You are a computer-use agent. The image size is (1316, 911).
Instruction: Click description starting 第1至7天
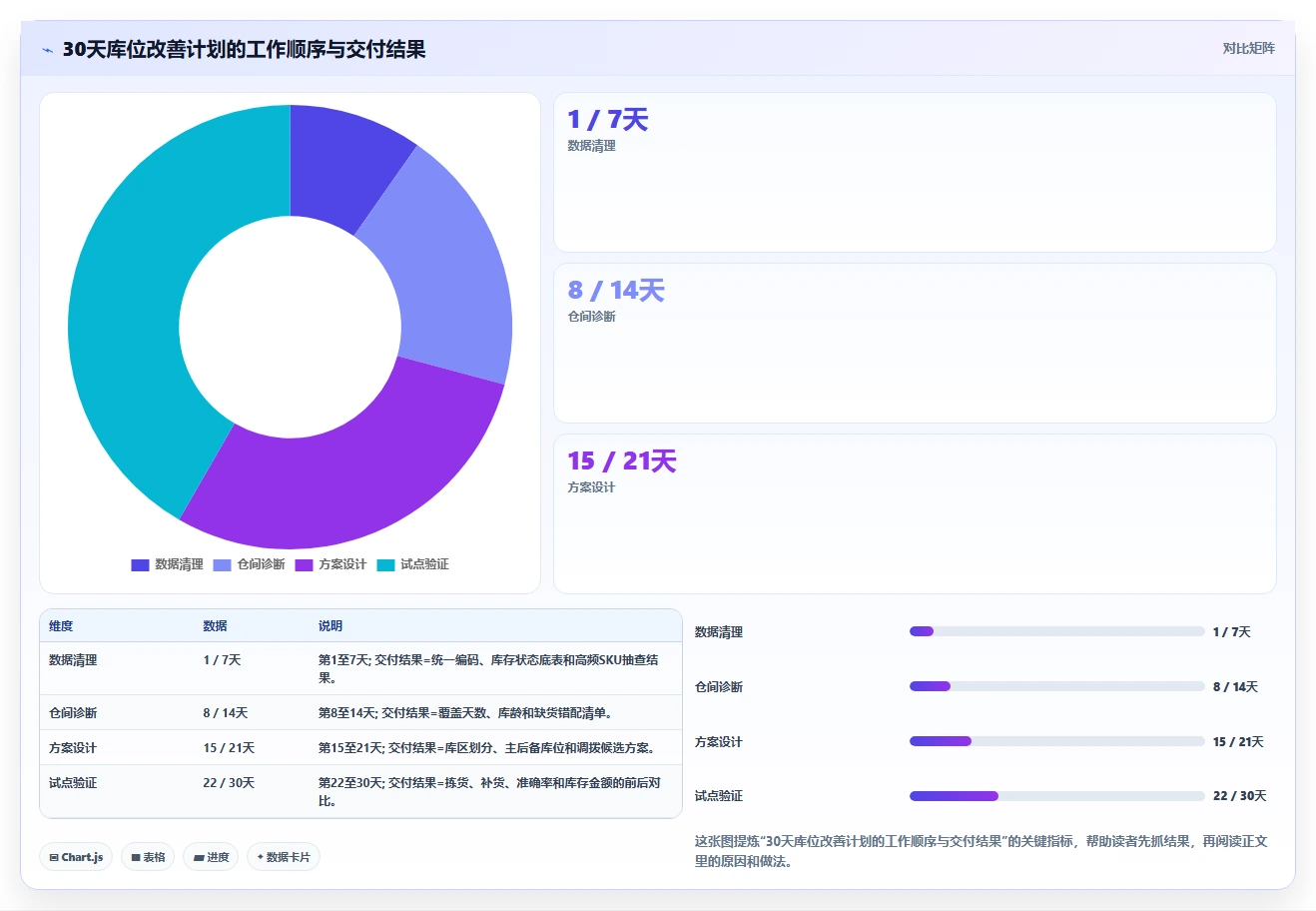coord(489,669)
